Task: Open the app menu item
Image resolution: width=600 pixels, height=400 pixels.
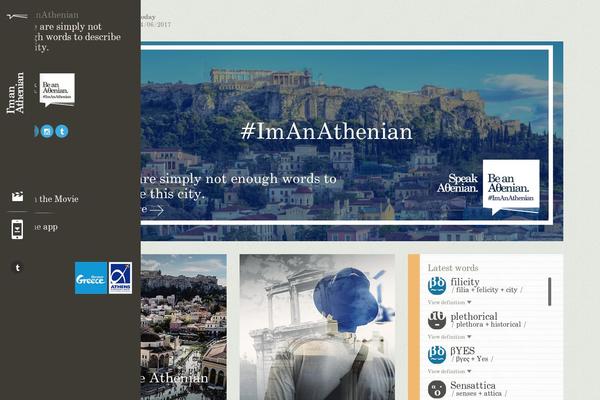Action: 46,227
